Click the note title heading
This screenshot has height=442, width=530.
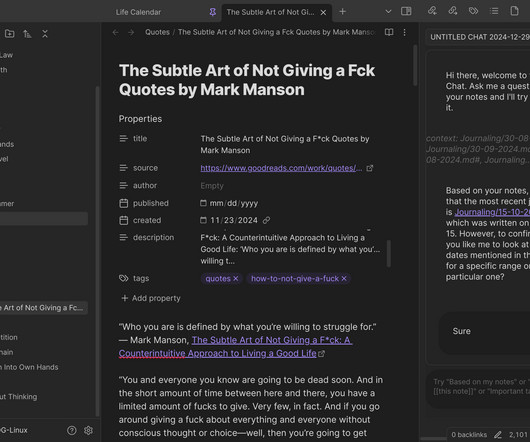(x=247, y=80)
